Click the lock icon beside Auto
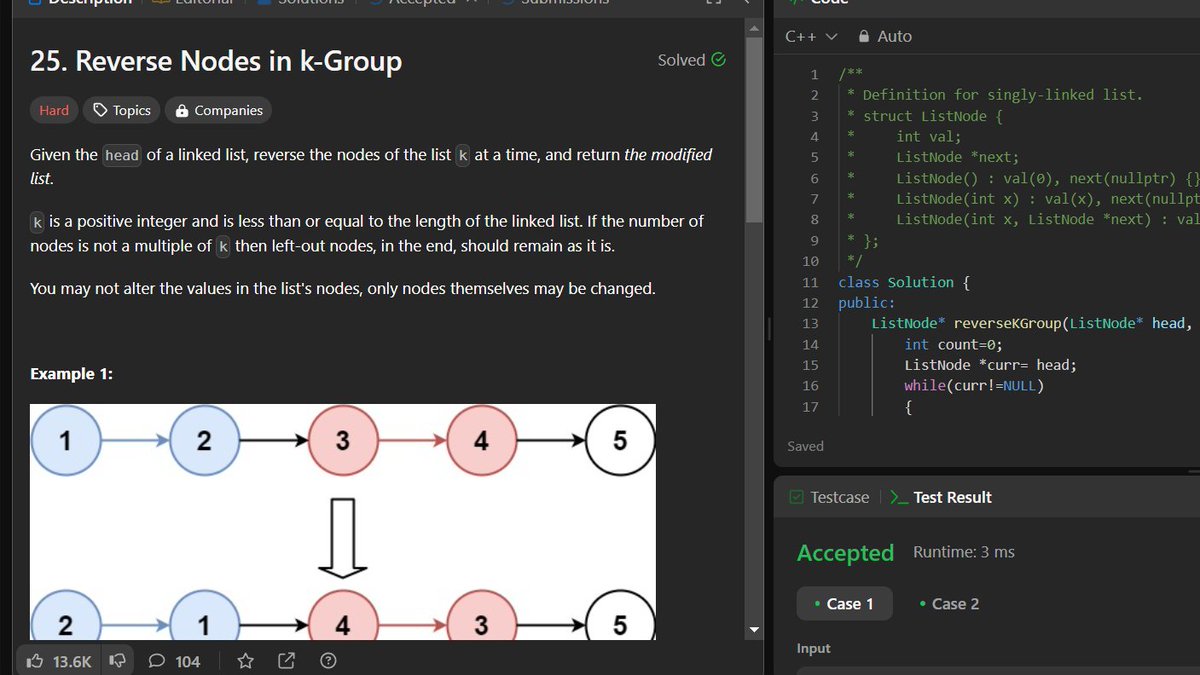The image size is (1200, 675). pyautogui.click(x=864, y=36)
